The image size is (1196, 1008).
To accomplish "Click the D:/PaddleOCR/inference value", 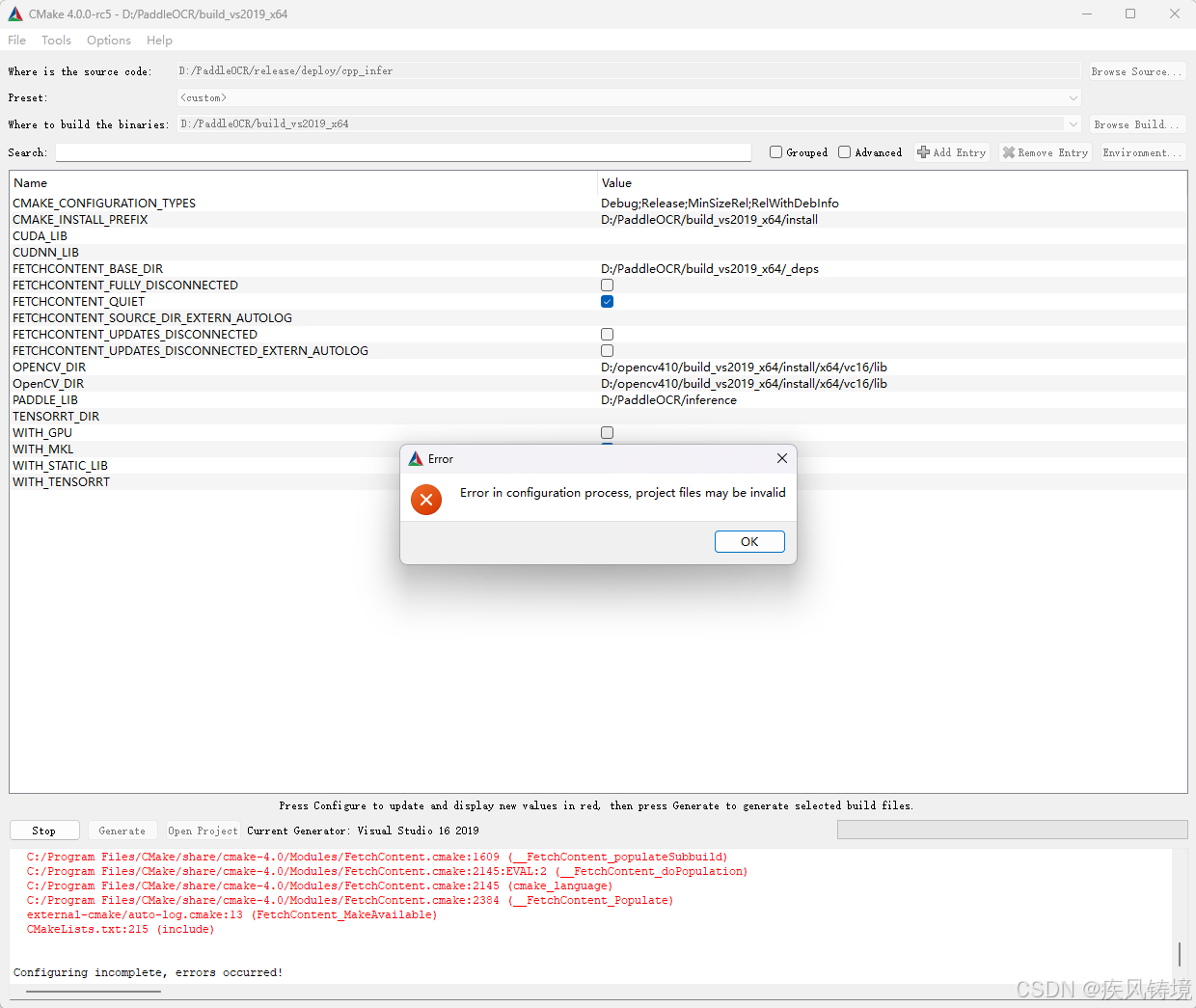I will click(668, 400).
